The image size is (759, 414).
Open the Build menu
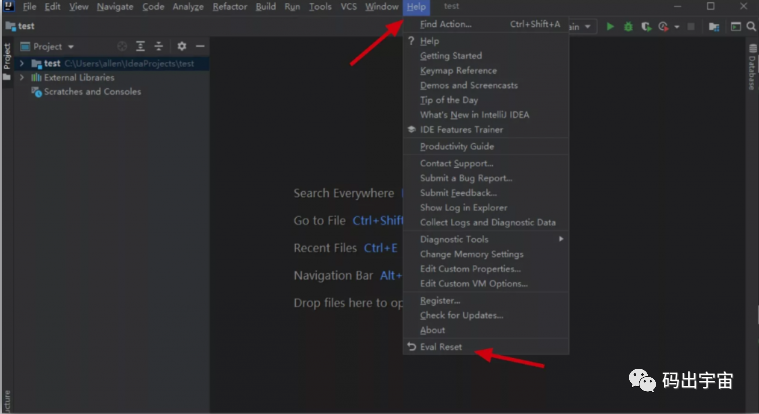tap(266, 7)
